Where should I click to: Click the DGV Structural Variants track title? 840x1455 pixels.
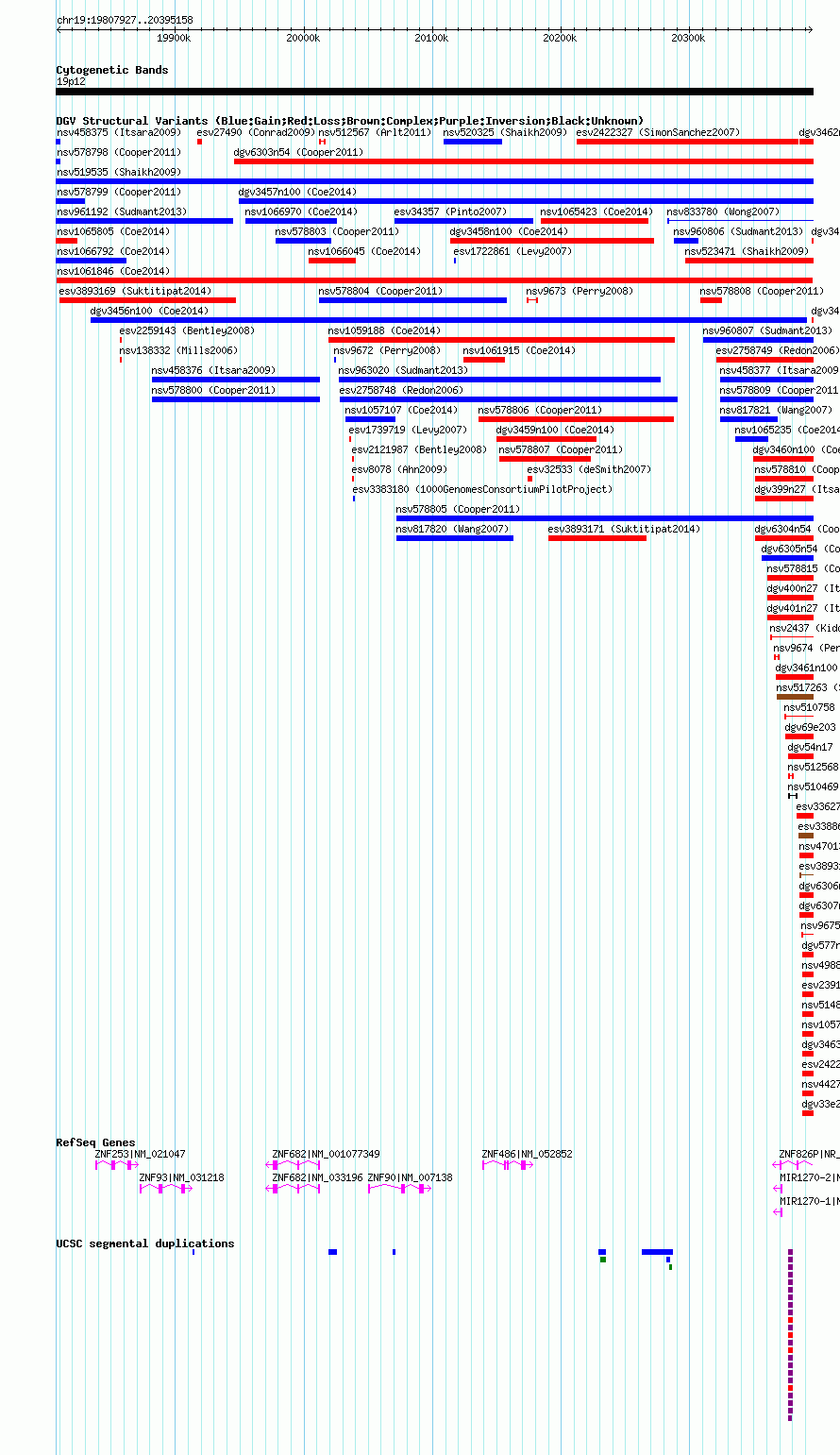(x=350, y=121)
